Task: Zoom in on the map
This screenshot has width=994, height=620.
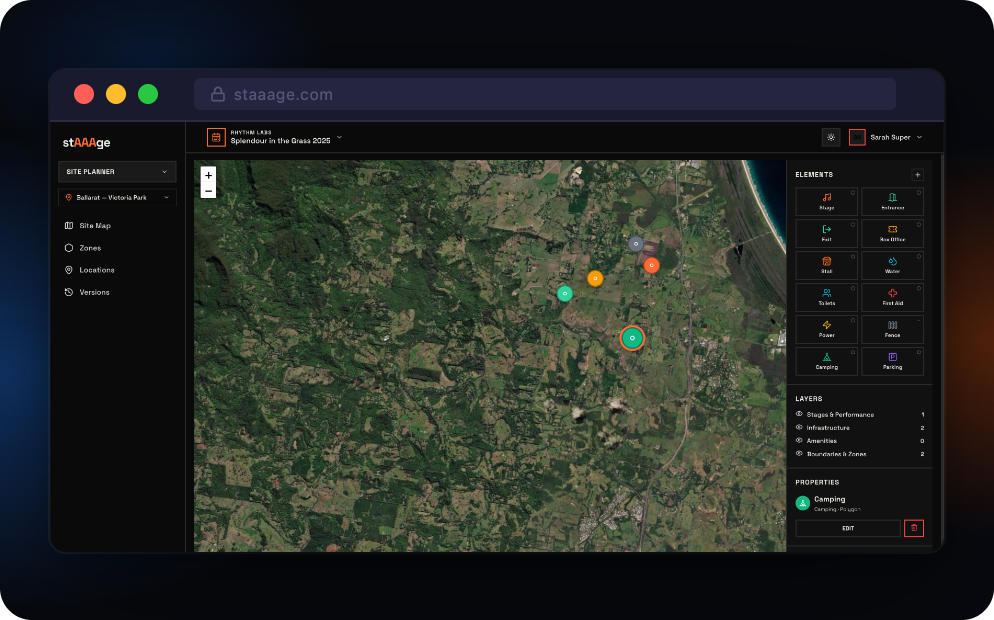Action: [x=208, y=174]
